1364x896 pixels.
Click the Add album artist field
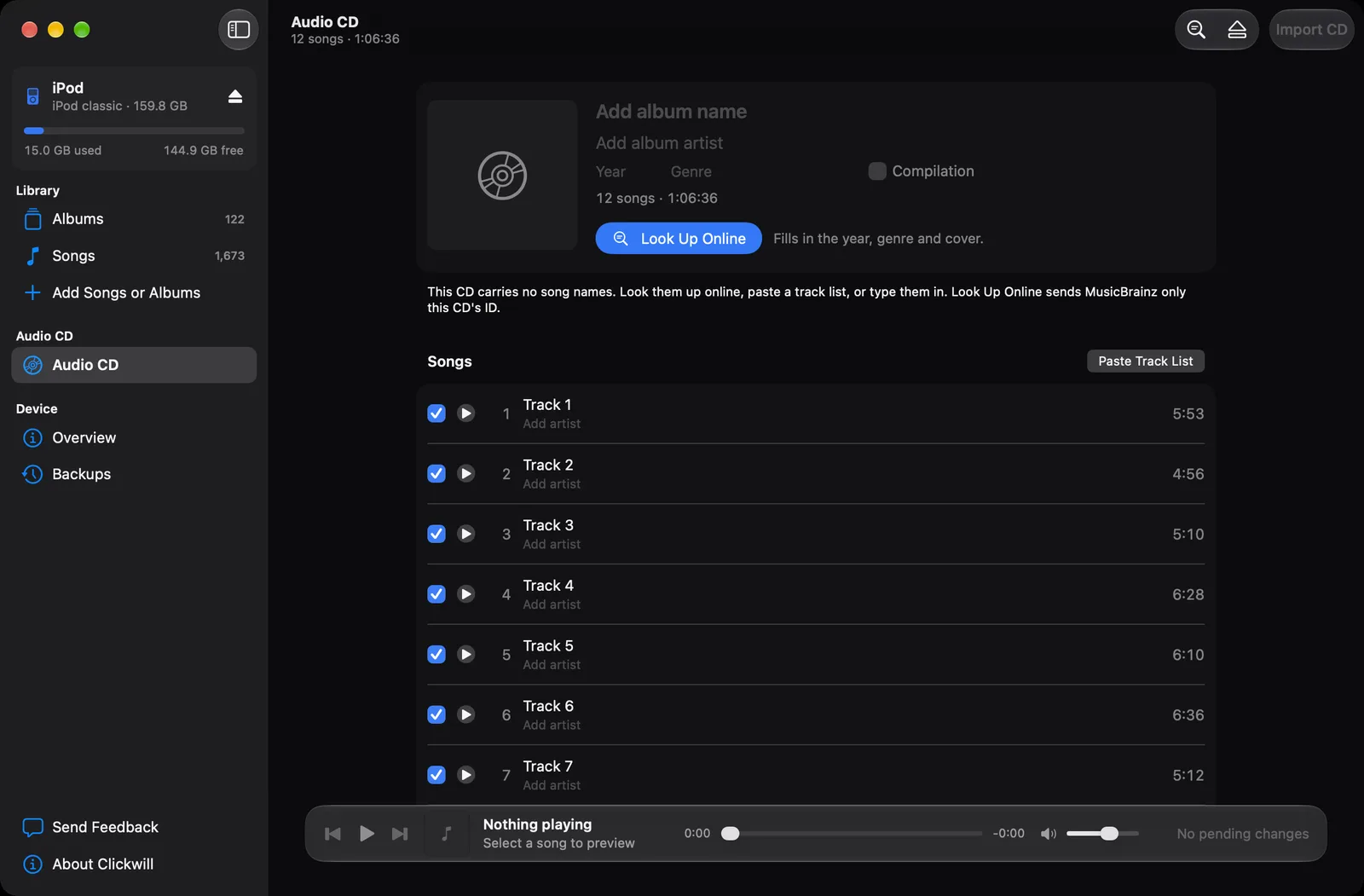659,143
